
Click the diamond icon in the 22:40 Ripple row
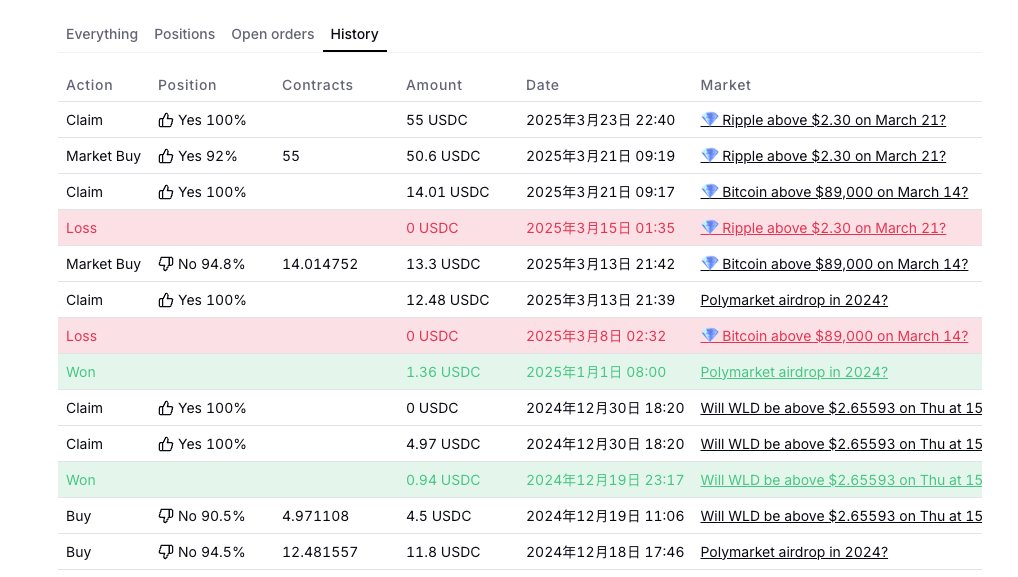click(x=710, y=119)
